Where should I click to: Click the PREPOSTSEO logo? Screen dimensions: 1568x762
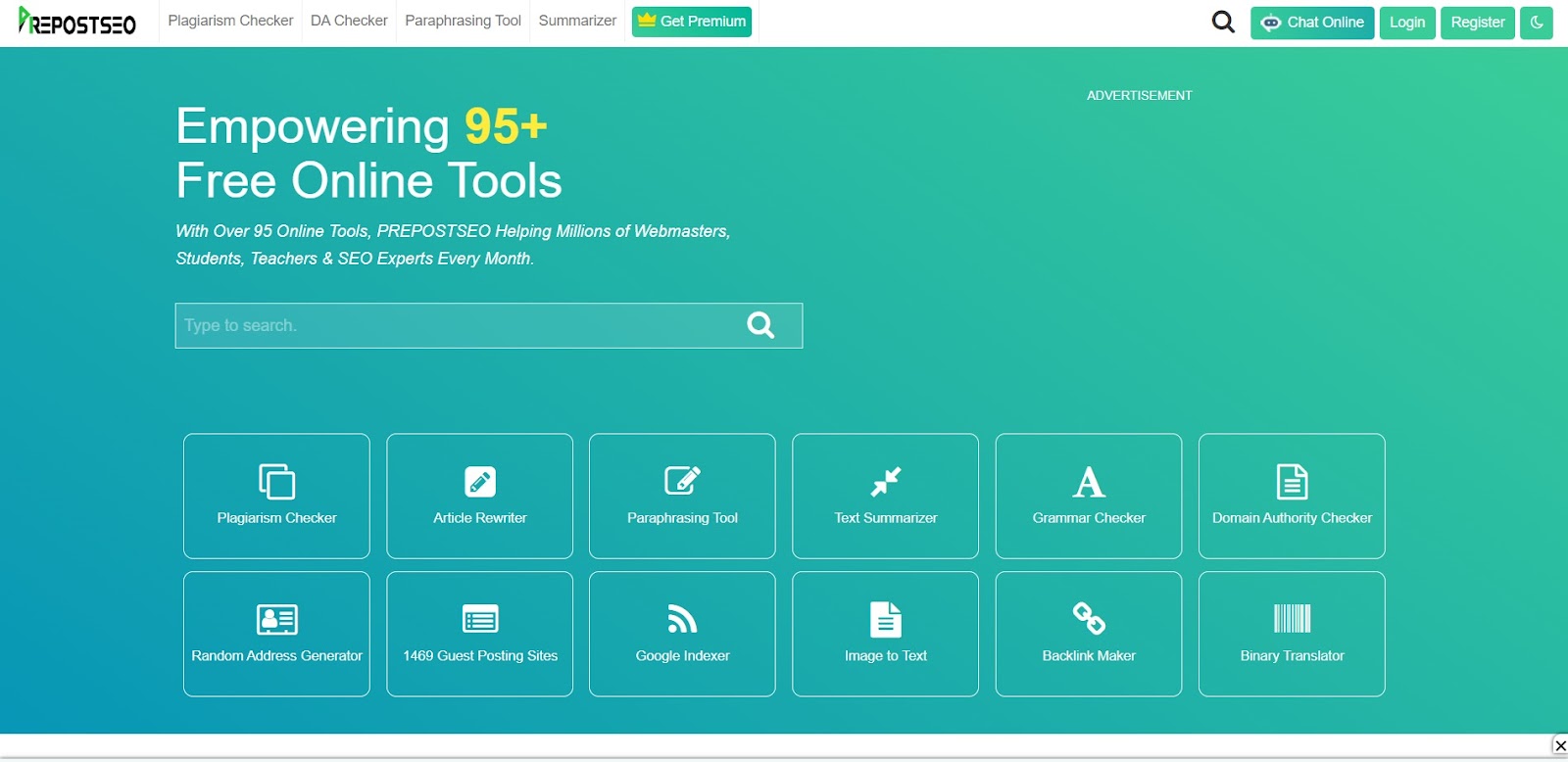click(77, 22)
